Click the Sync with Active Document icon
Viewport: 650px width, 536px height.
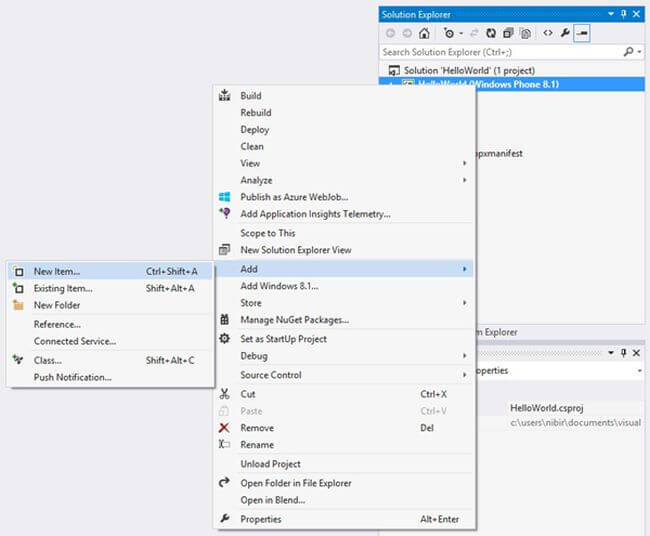coord(474,33)
